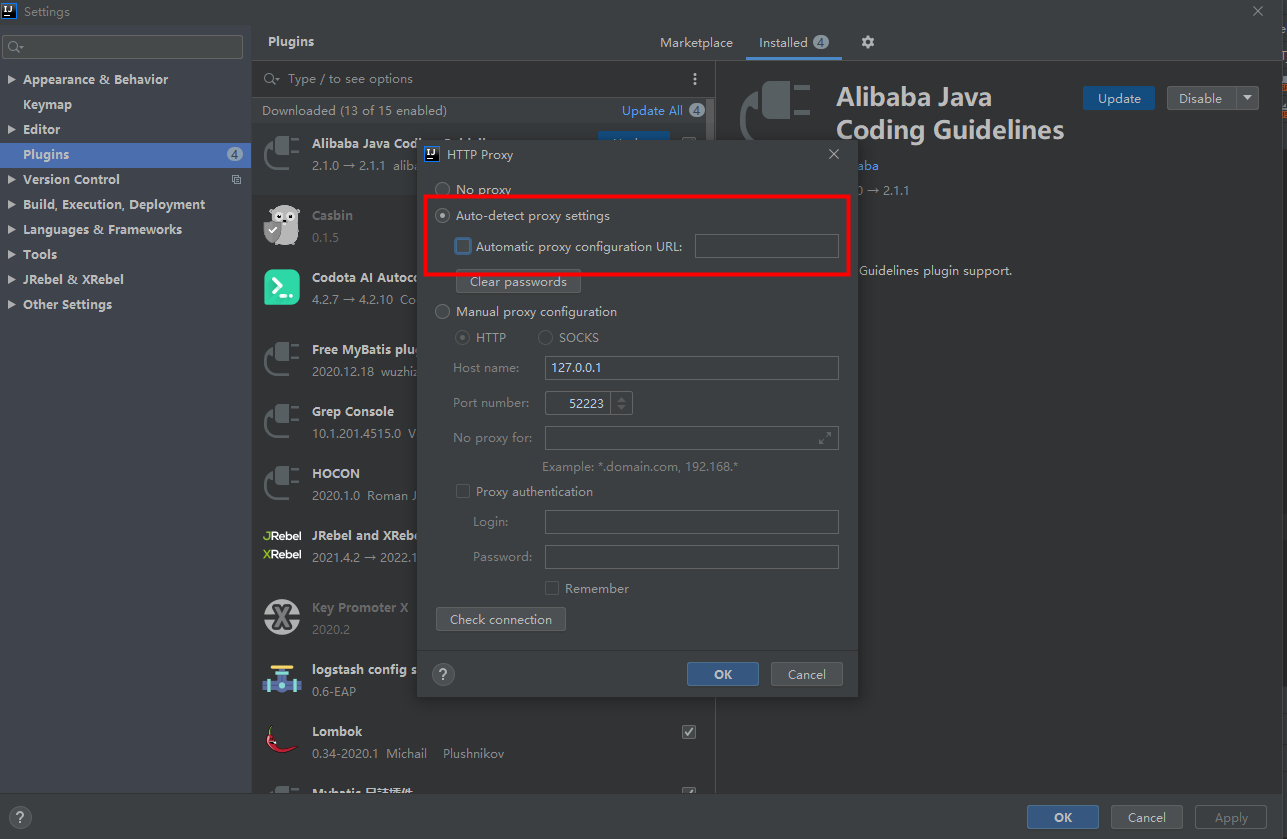
Task: Click Update All plugins link
Action: pyautogui.click(x=652, y=110)
